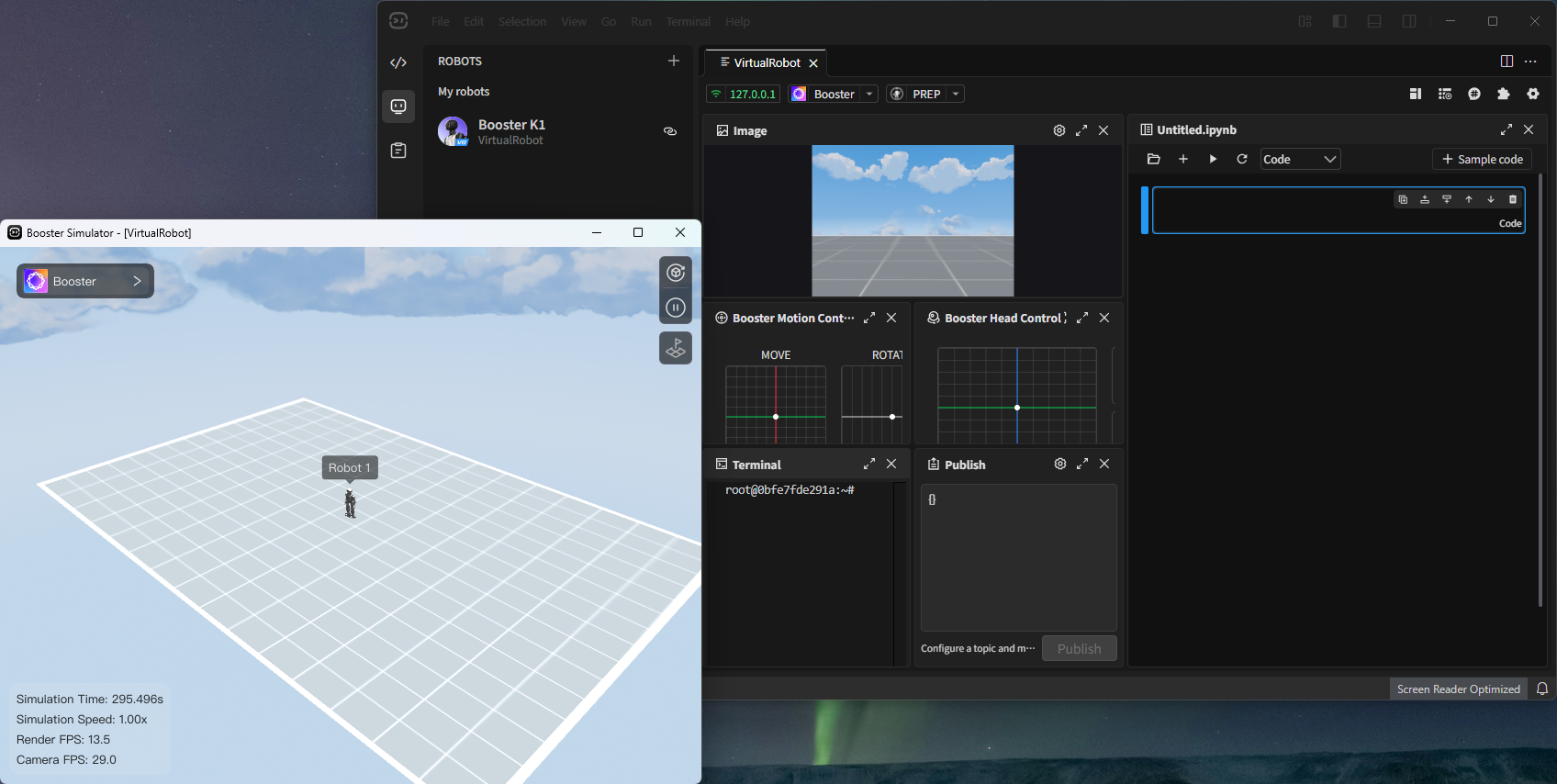Open the Booster robot type dropdown
The width and height of the screenshot is (1557, 784).
coord(834,94)
